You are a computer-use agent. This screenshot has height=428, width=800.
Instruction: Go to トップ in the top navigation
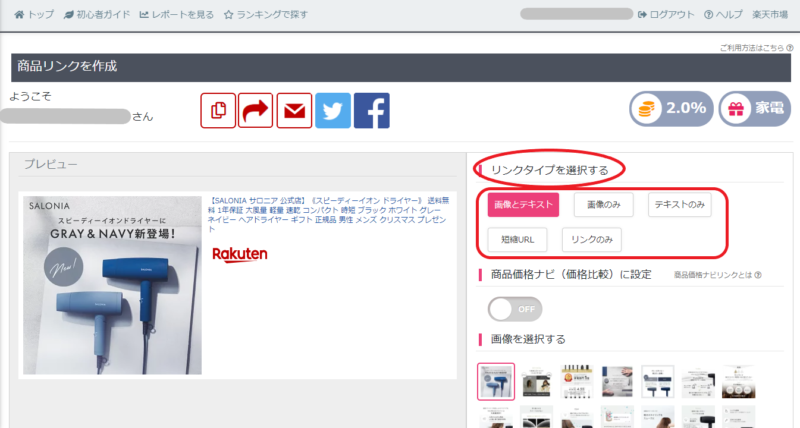click(34, 14)
